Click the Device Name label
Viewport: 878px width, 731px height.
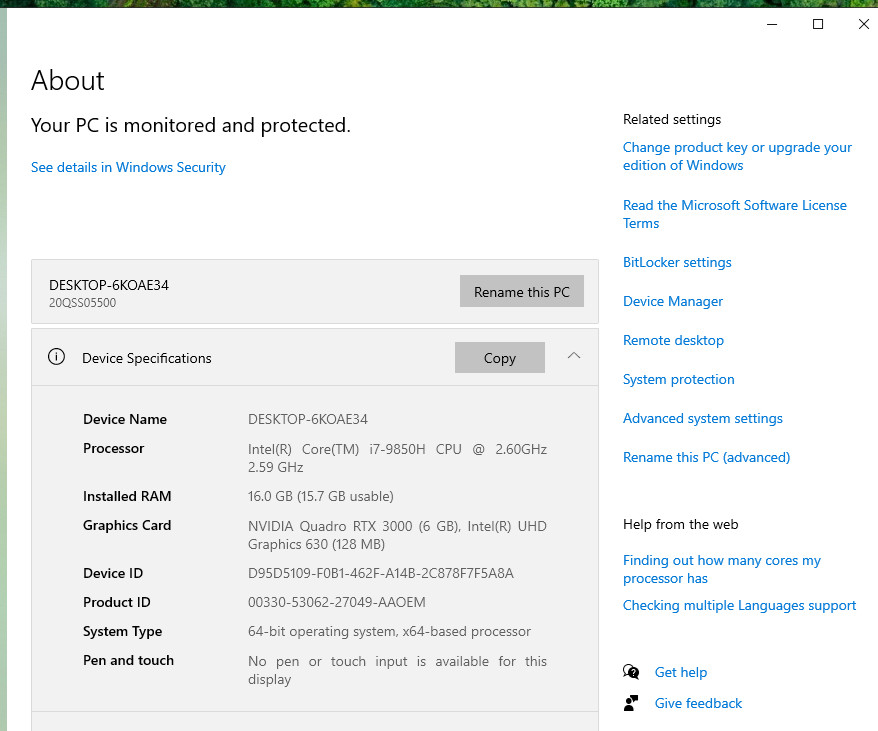pos(125,419)
